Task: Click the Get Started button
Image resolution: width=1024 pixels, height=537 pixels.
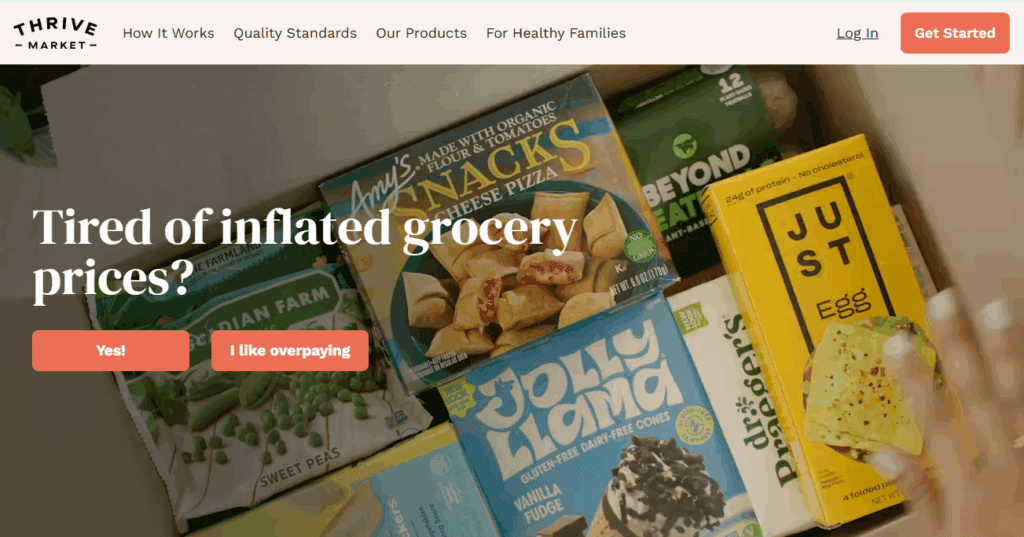Action: (x=955, y=33)
